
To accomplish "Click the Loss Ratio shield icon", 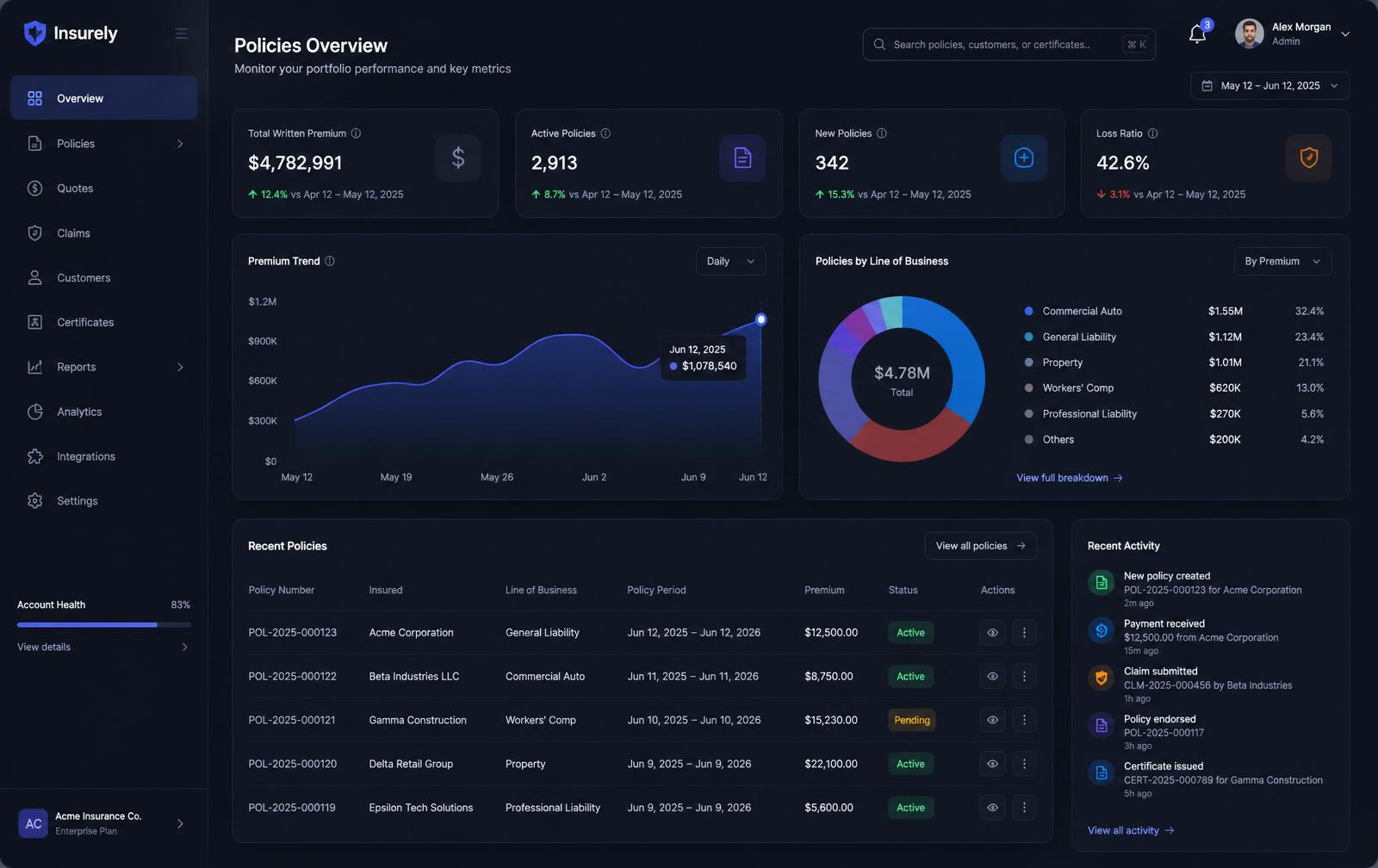I will 1308,158.
